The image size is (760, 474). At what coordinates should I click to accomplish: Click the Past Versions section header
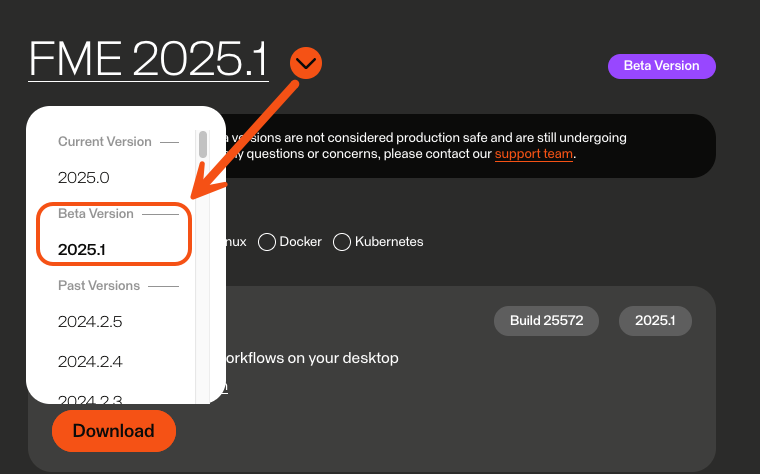99,285
